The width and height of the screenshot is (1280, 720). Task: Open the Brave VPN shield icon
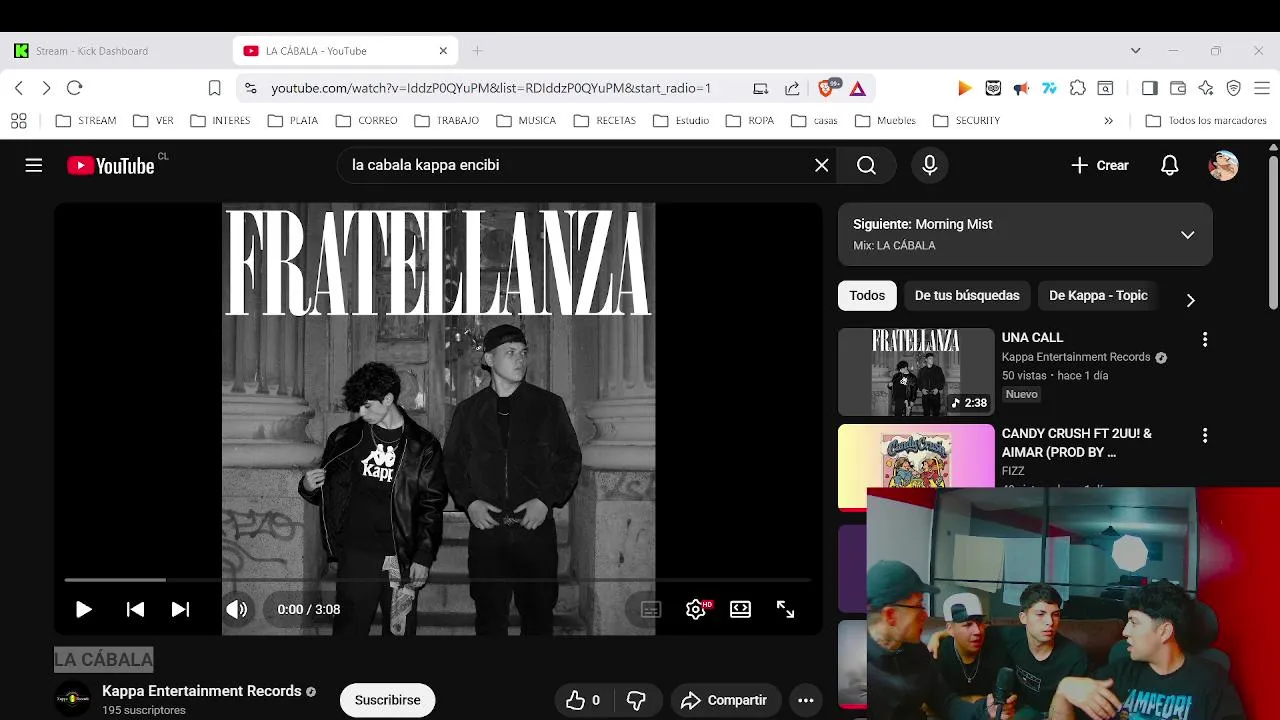click(1234, 88)
